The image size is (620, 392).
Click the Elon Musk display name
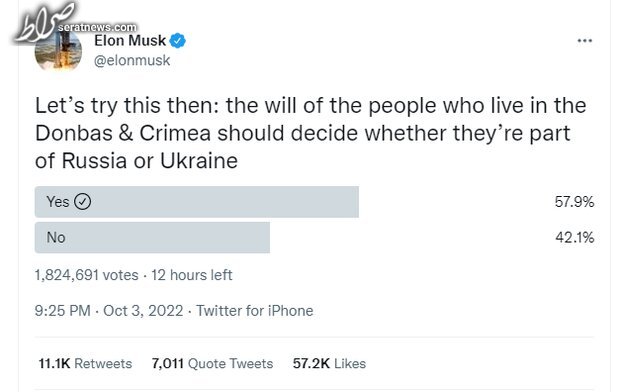[x=130, y=40]
